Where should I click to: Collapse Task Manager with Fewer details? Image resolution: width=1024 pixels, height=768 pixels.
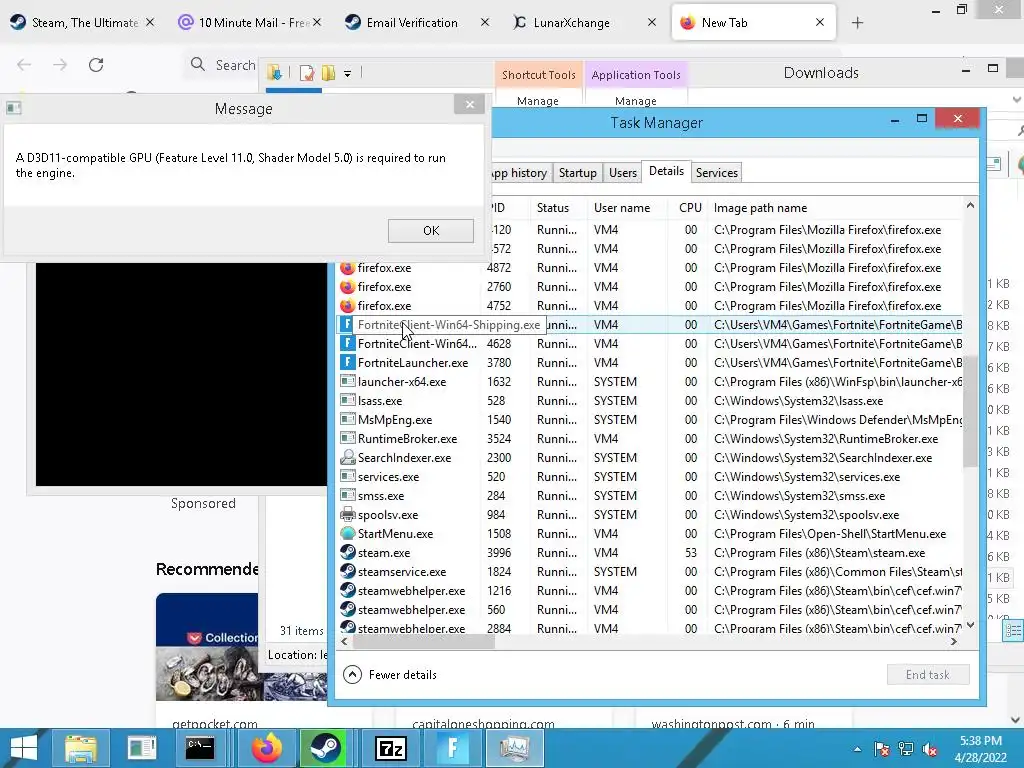click(391, 675)
